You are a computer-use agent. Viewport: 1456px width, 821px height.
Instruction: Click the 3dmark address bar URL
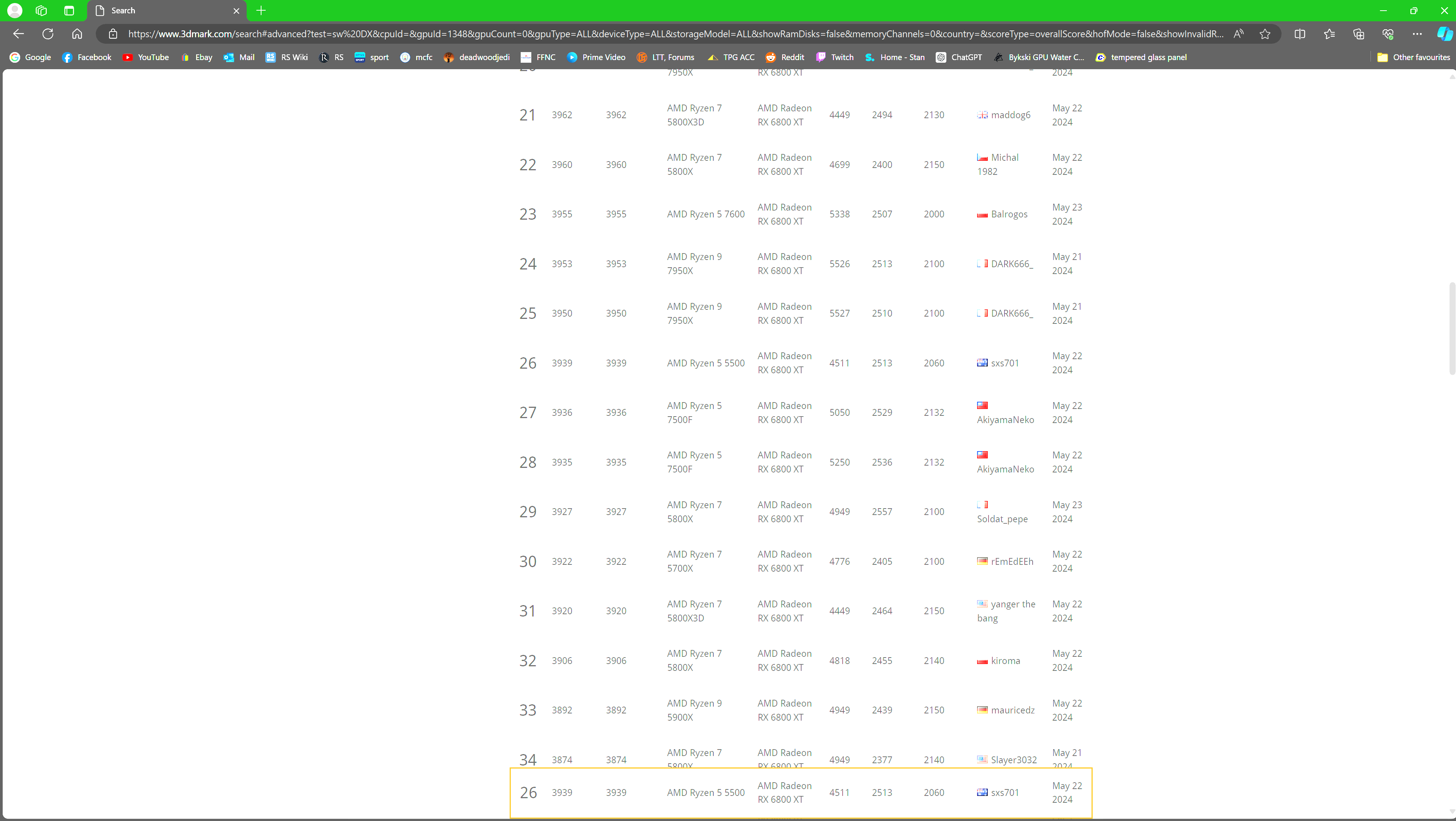point(675,34)
